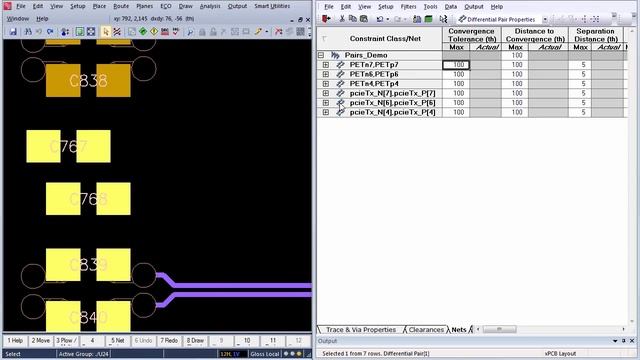Click the Save icon in layout toolbar
The width and height of the screenshot is (640, 360).
click(x=13, y=31)
